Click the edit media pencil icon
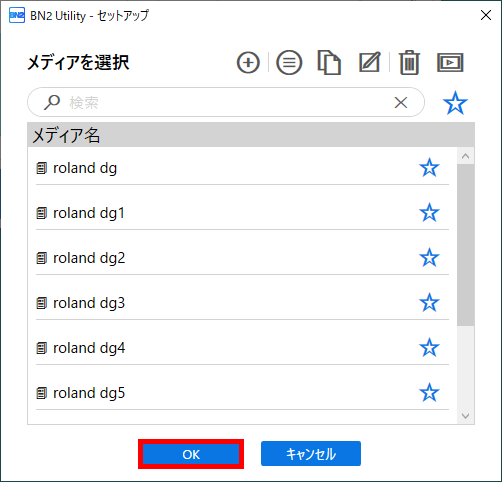The height and width of the screenshot is (482, 502). (x=370, y=62)
